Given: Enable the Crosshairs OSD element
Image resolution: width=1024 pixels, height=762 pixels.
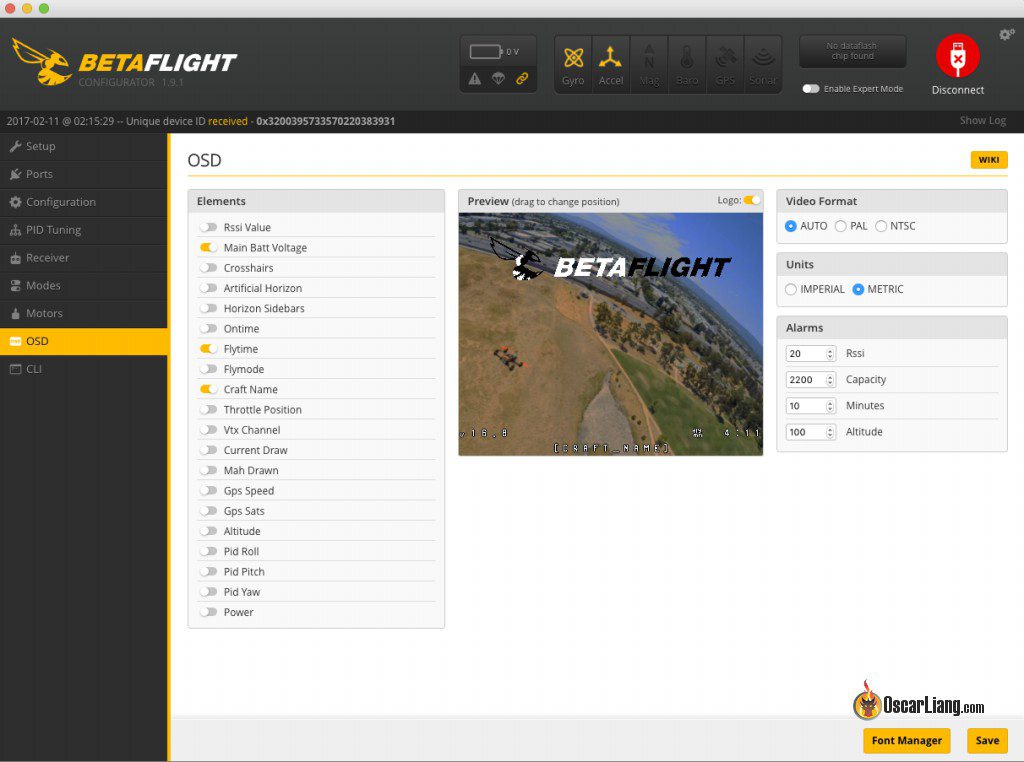Looking at the screenshot, I should [208, 268].
